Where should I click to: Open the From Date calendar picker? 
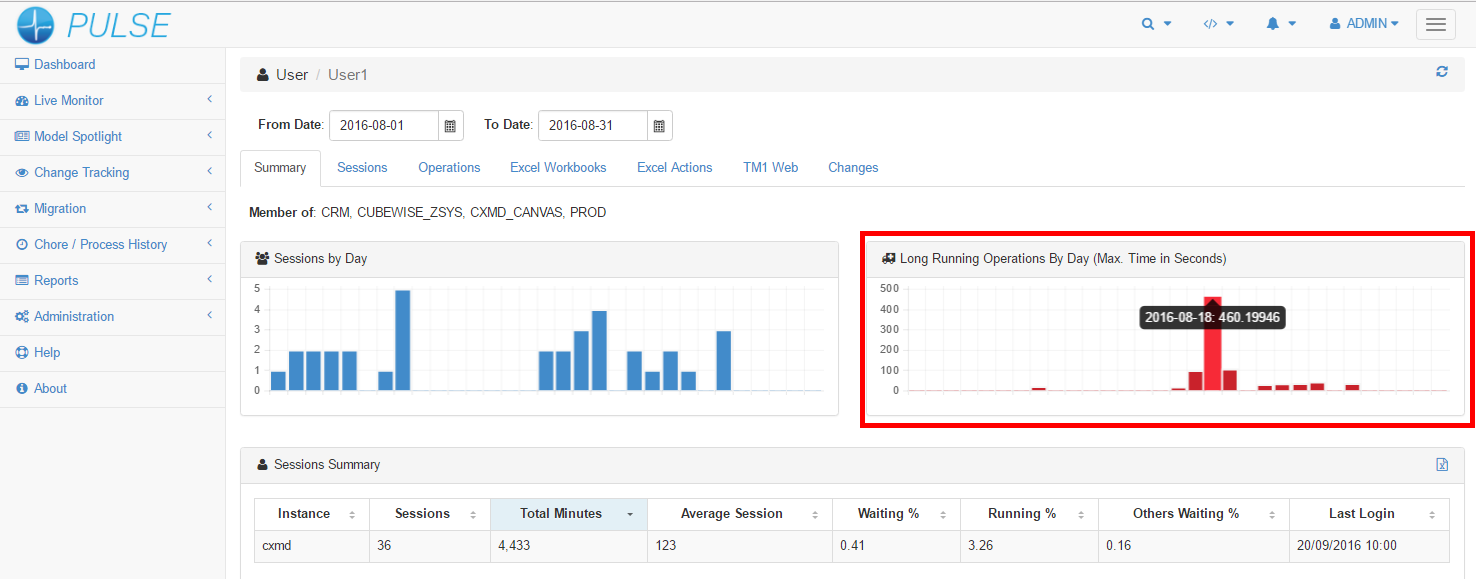tap(450, 126)
